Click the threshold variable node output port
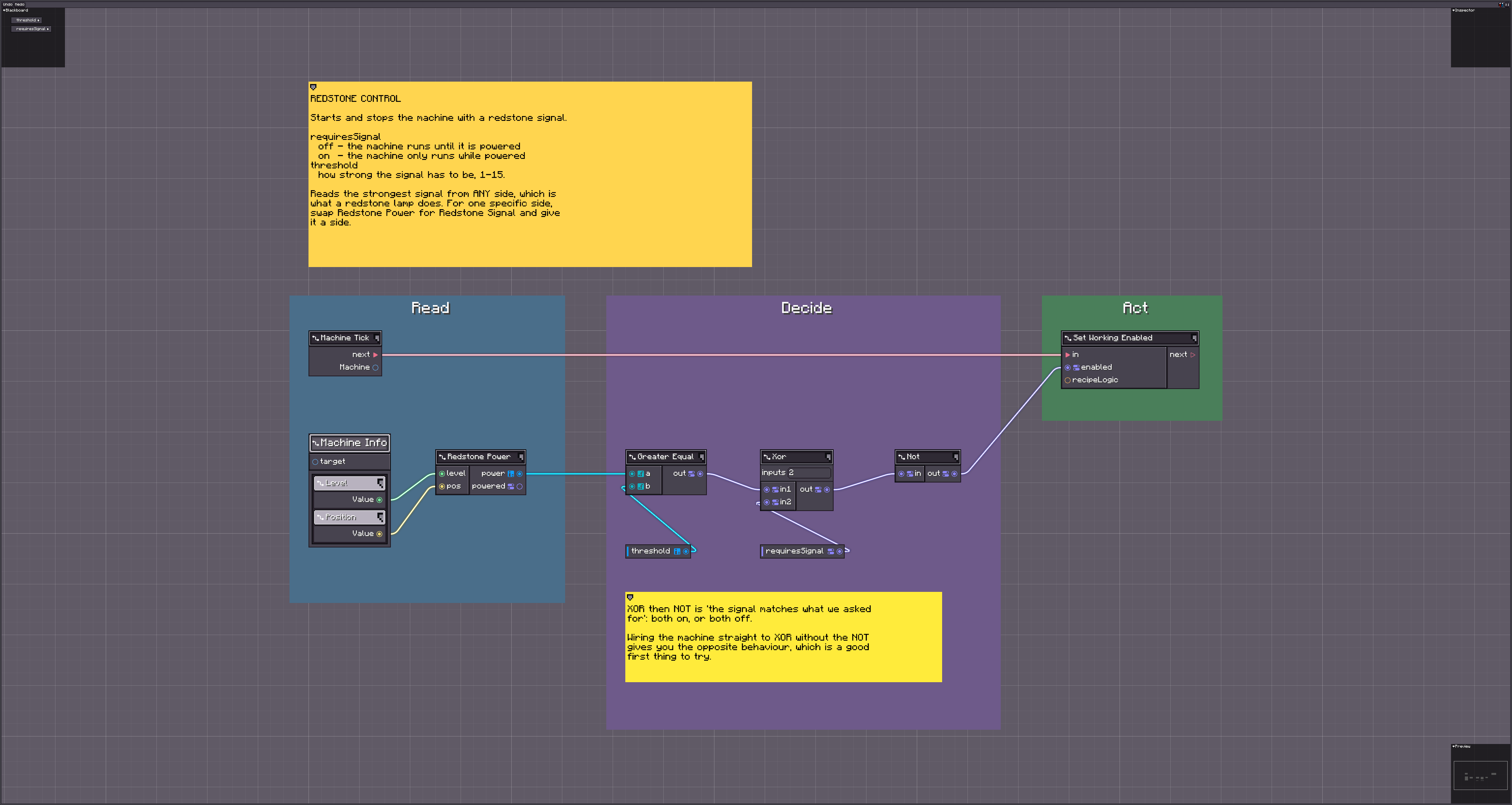 686,551
